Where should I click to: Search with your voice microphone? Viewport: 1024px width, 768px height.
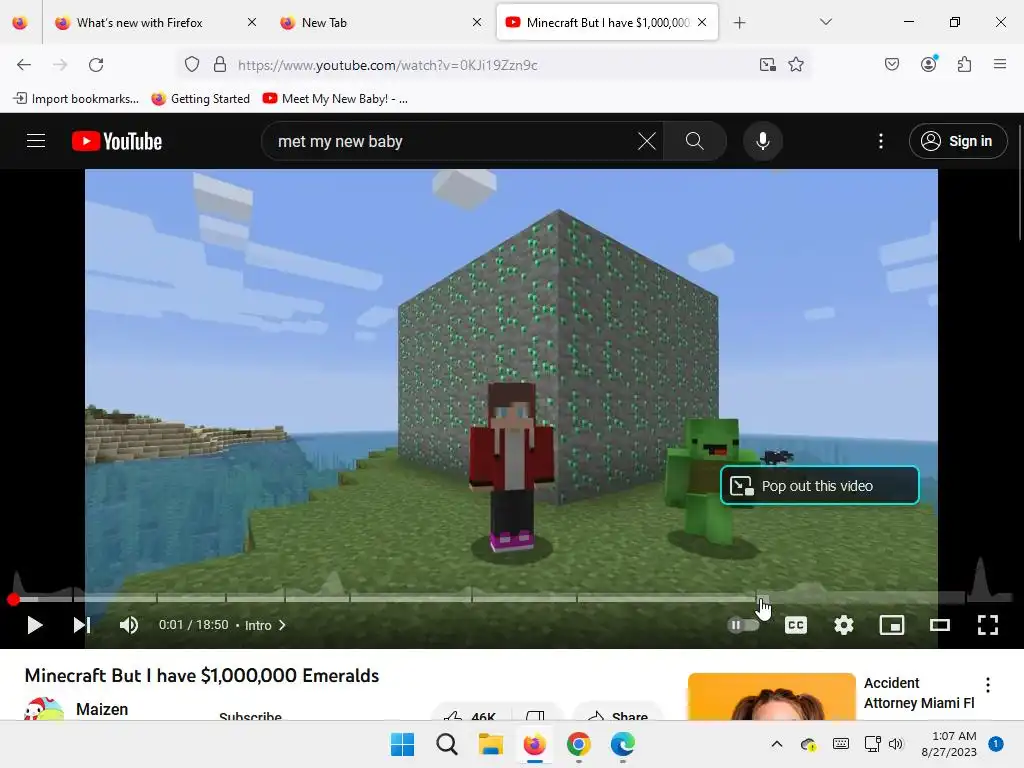click(763, 141)
